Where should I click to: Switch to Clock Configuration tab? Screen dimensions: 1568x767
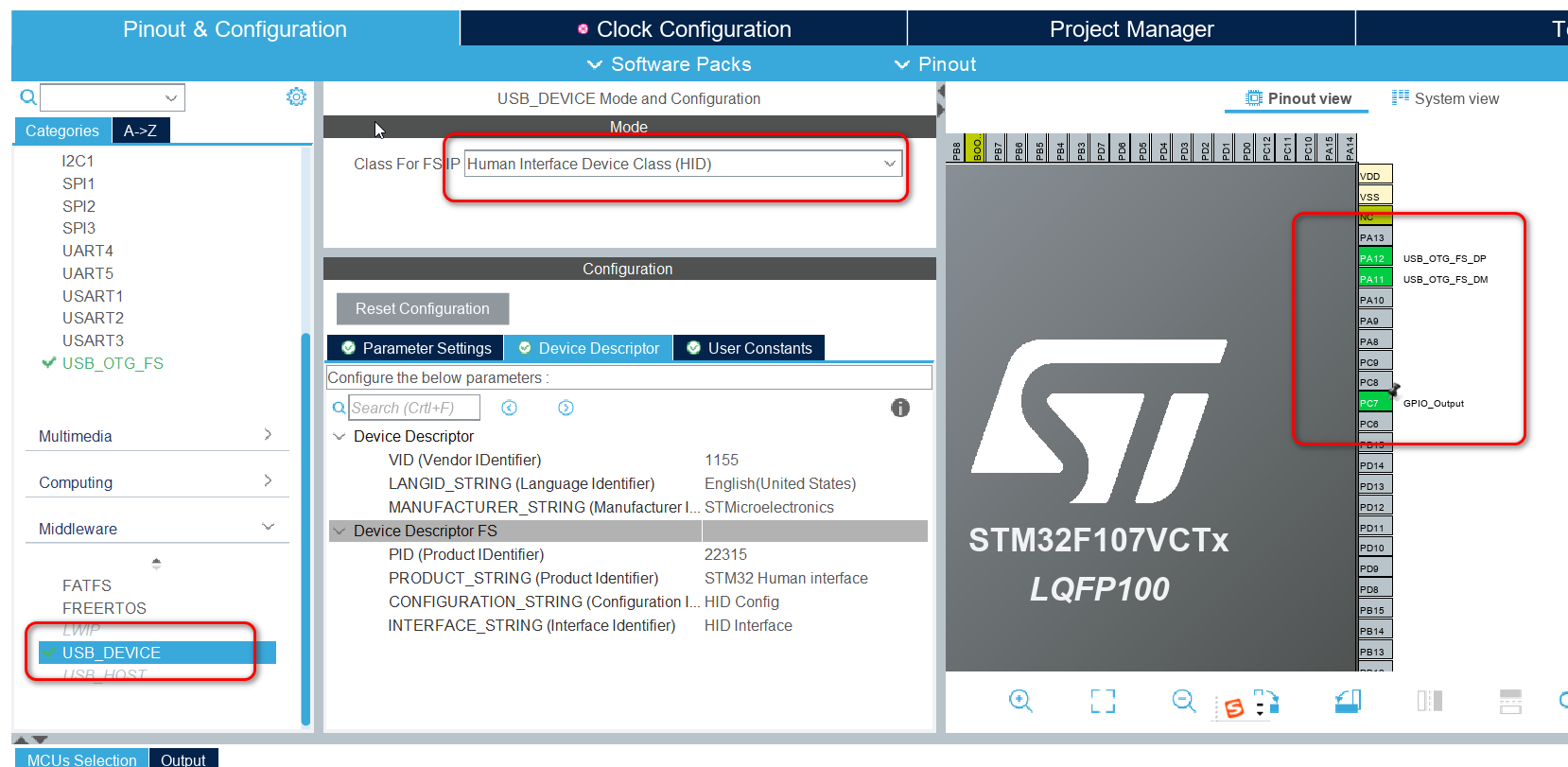[684, 29]
